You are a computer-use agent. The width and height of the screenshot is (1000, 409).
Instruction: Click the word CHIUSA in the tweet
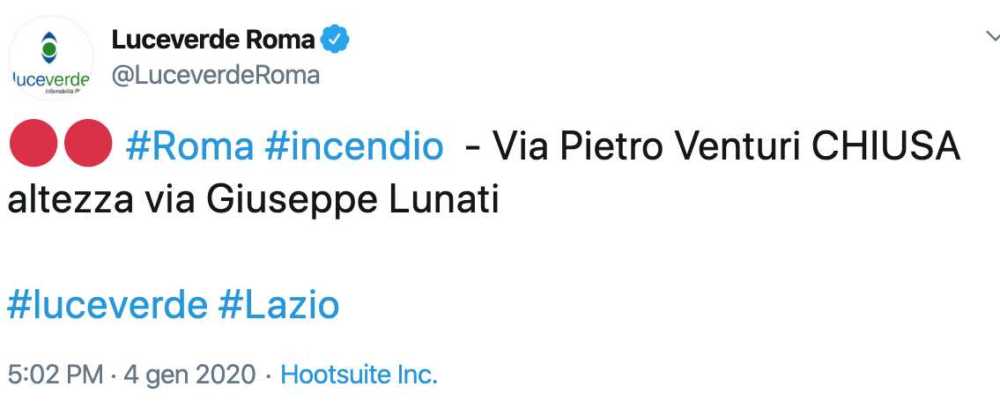tap(885, 147)
